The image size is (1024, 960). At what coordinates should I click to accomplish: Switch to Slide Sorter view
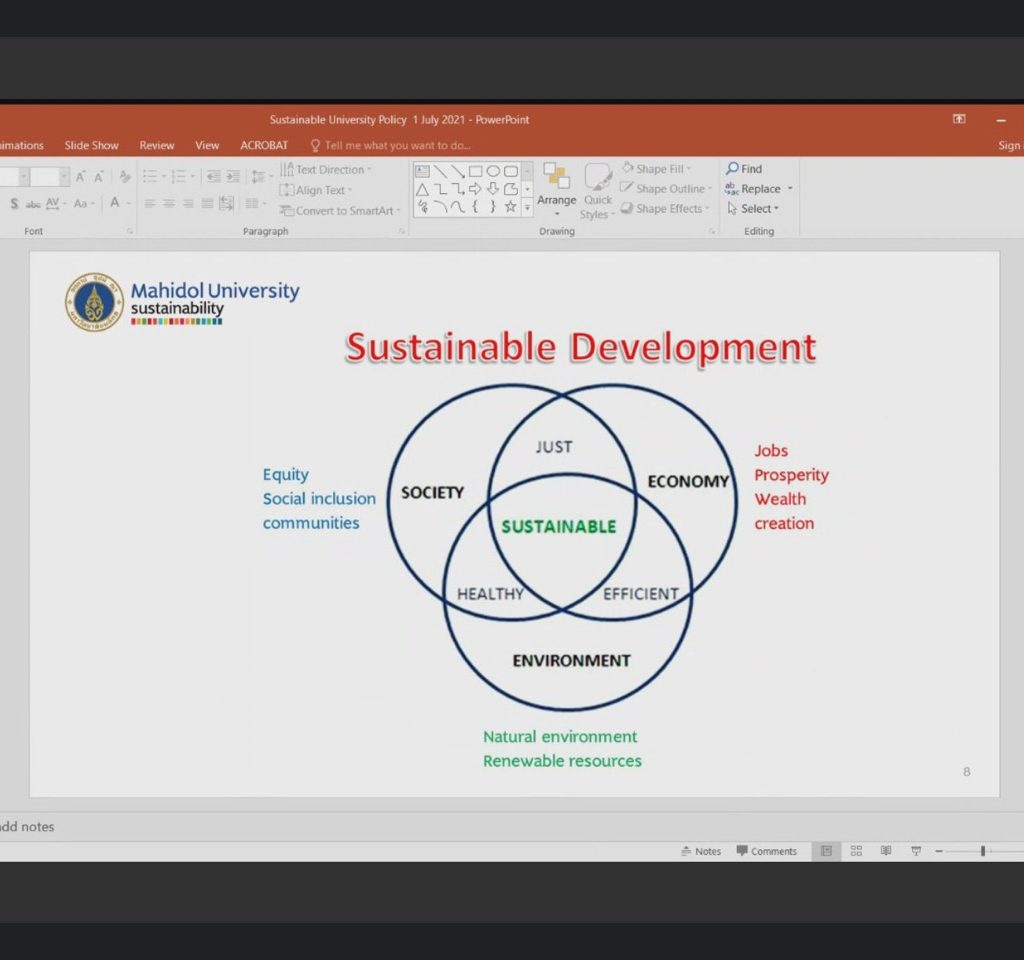[856, 851]
